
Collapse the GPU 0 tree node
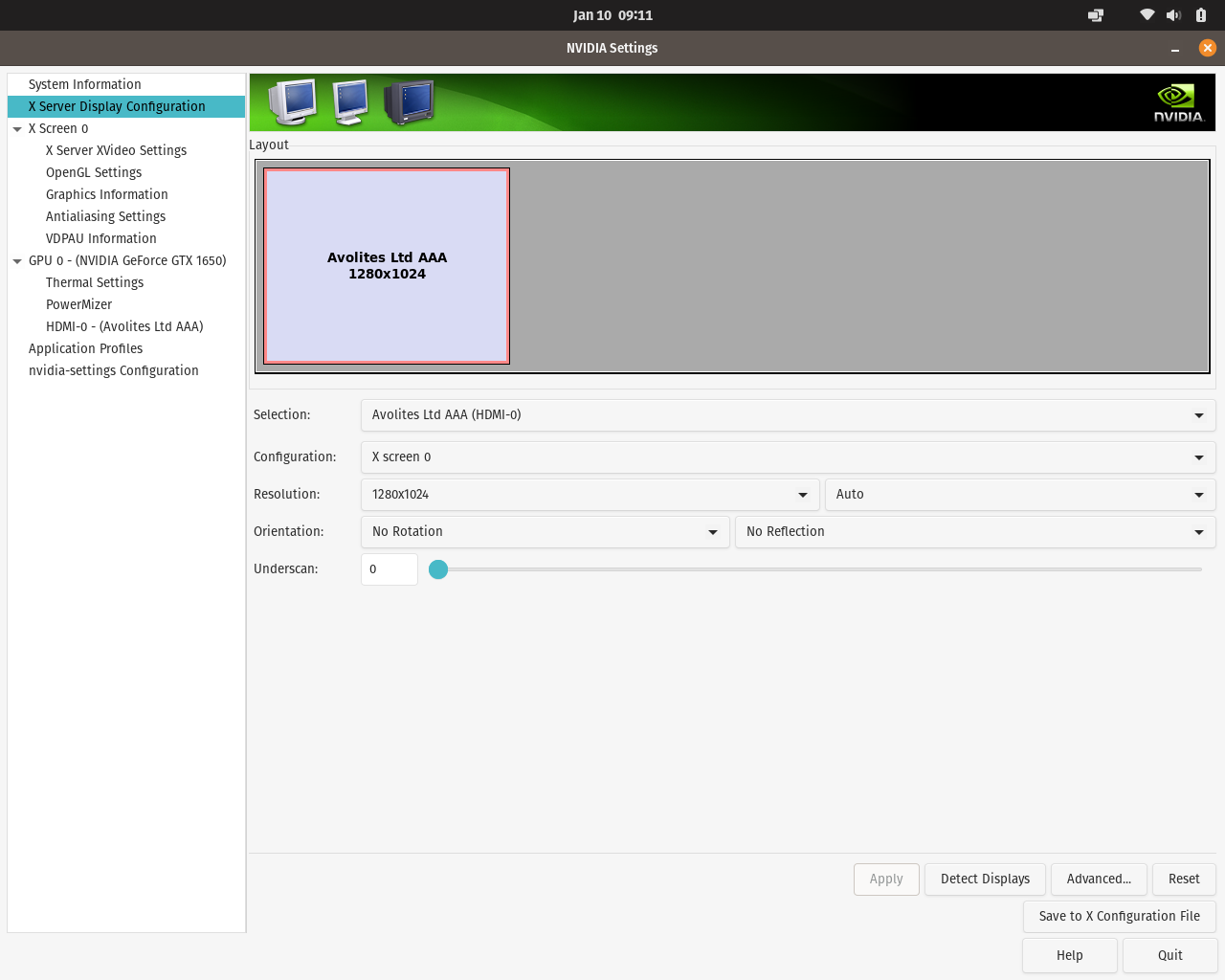pos(17,261)
